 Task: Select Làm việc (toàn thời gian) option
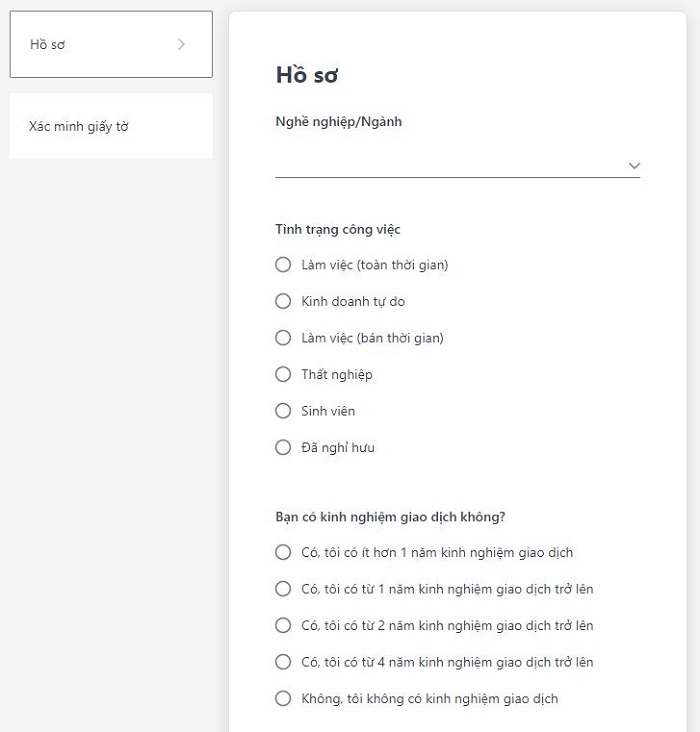pyautogui.click(x=283, y=265)
